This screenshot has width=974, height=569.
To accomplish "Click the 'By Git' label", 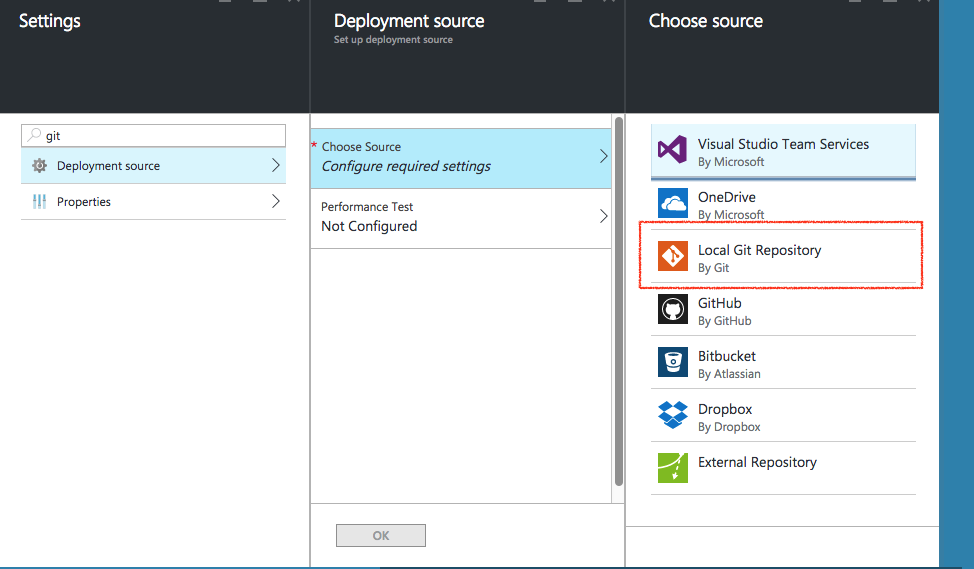I will tap(713, 268).
